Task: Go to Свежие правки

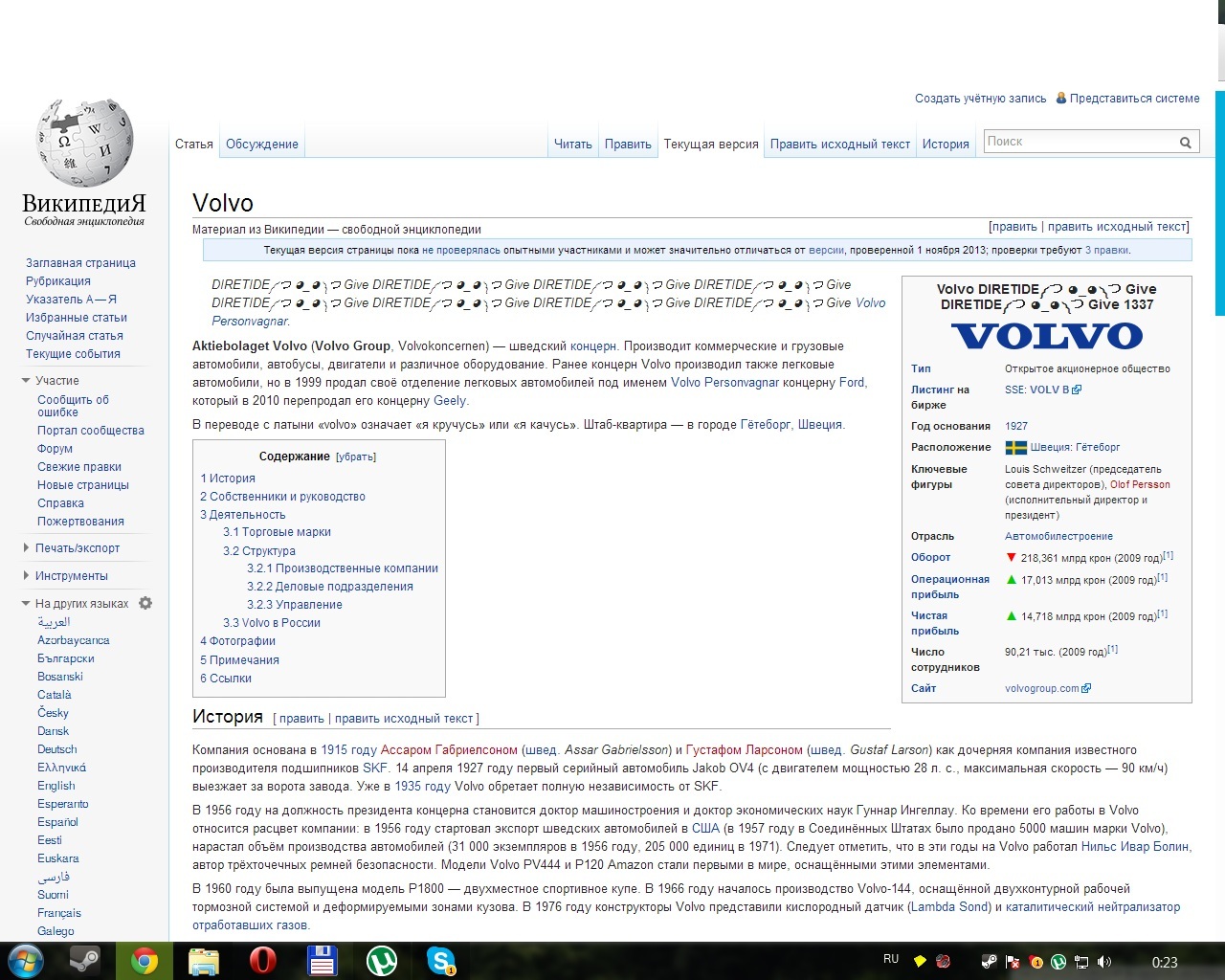Action: coord(79,467)
